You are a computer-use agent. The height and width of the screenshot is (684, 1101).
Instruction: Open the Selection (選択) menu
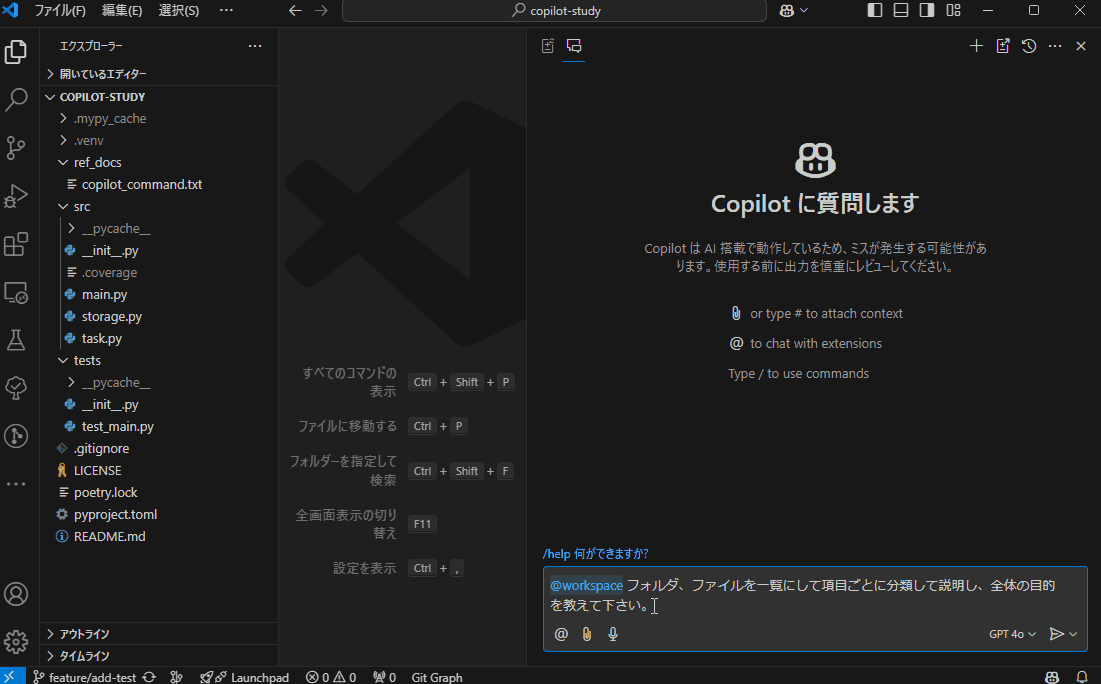[178, 11]
